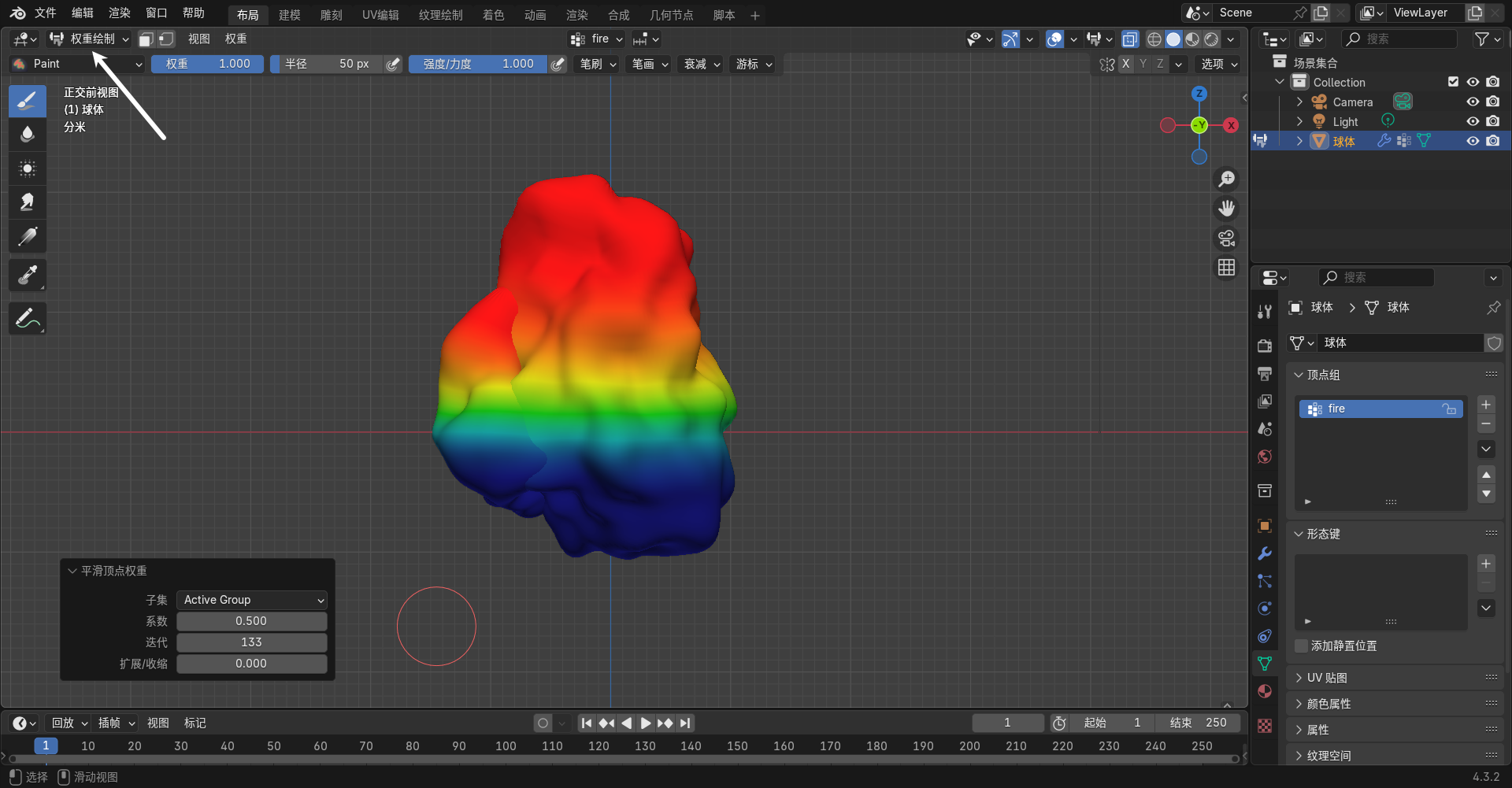
Task: Open the 子集 Active Group dropdown
Action: point(251,600)
